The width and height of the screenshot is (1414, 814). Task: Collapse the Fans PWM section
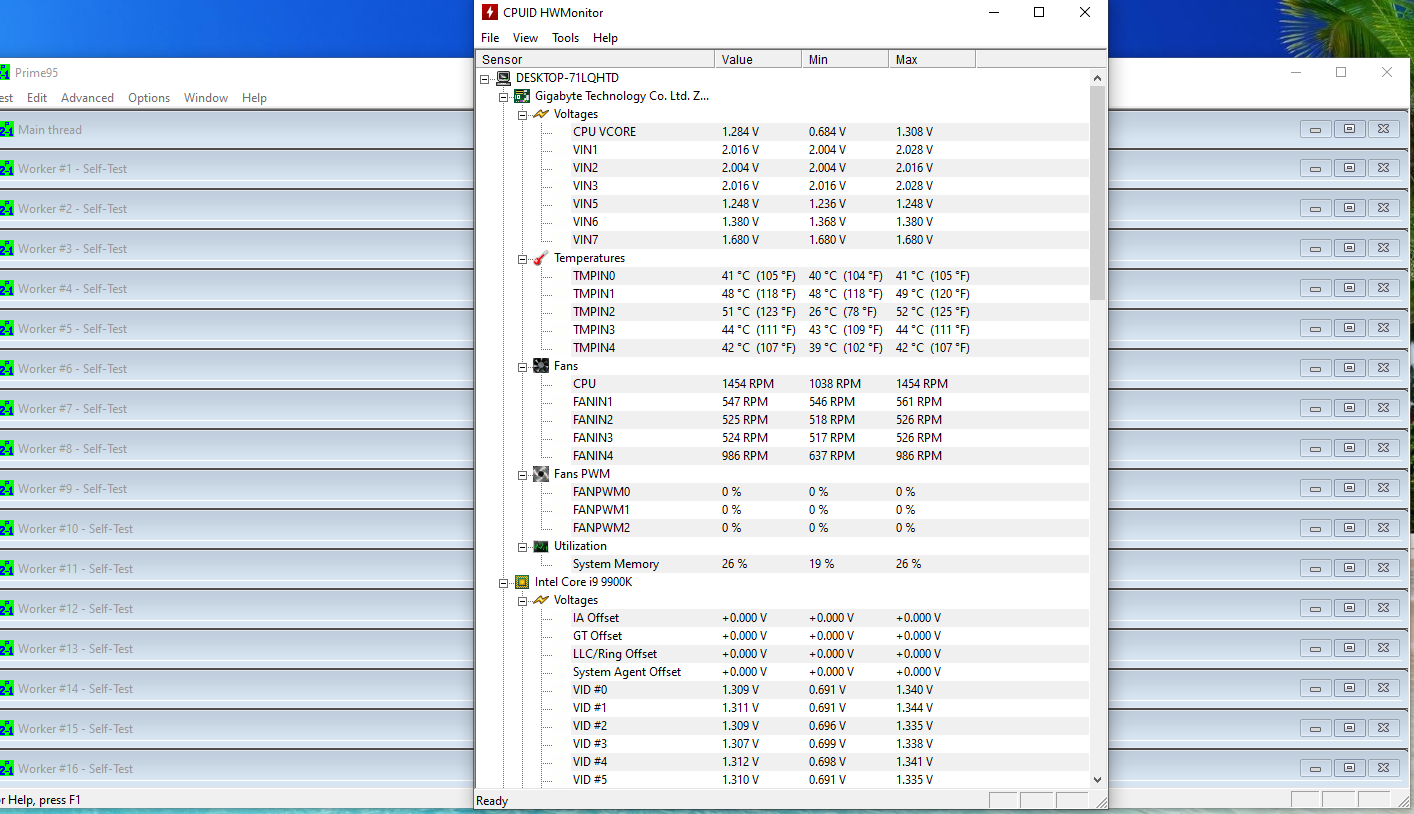(x=522, y=475)
